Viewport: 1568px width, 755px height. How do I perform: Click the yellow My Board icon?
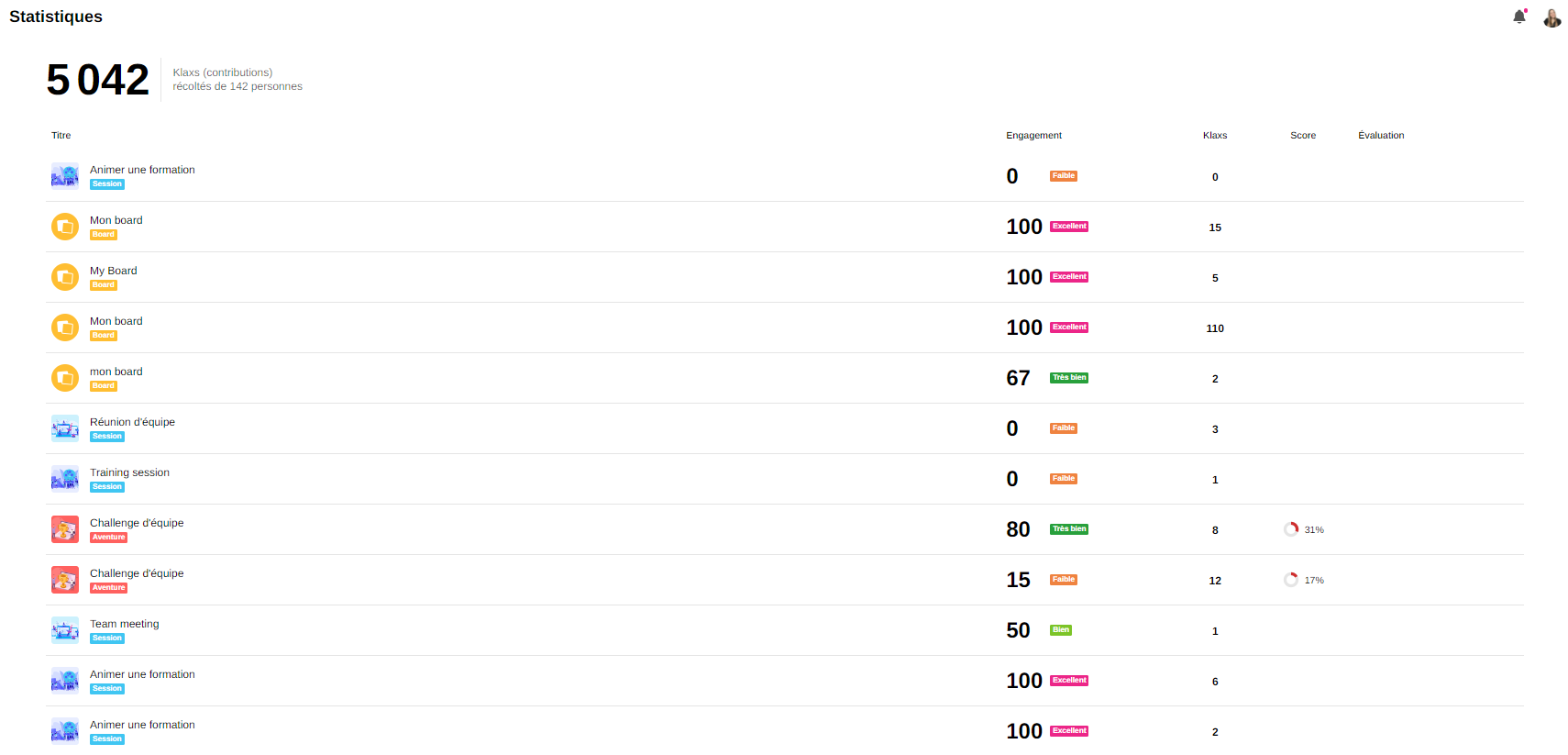point(65,277)
